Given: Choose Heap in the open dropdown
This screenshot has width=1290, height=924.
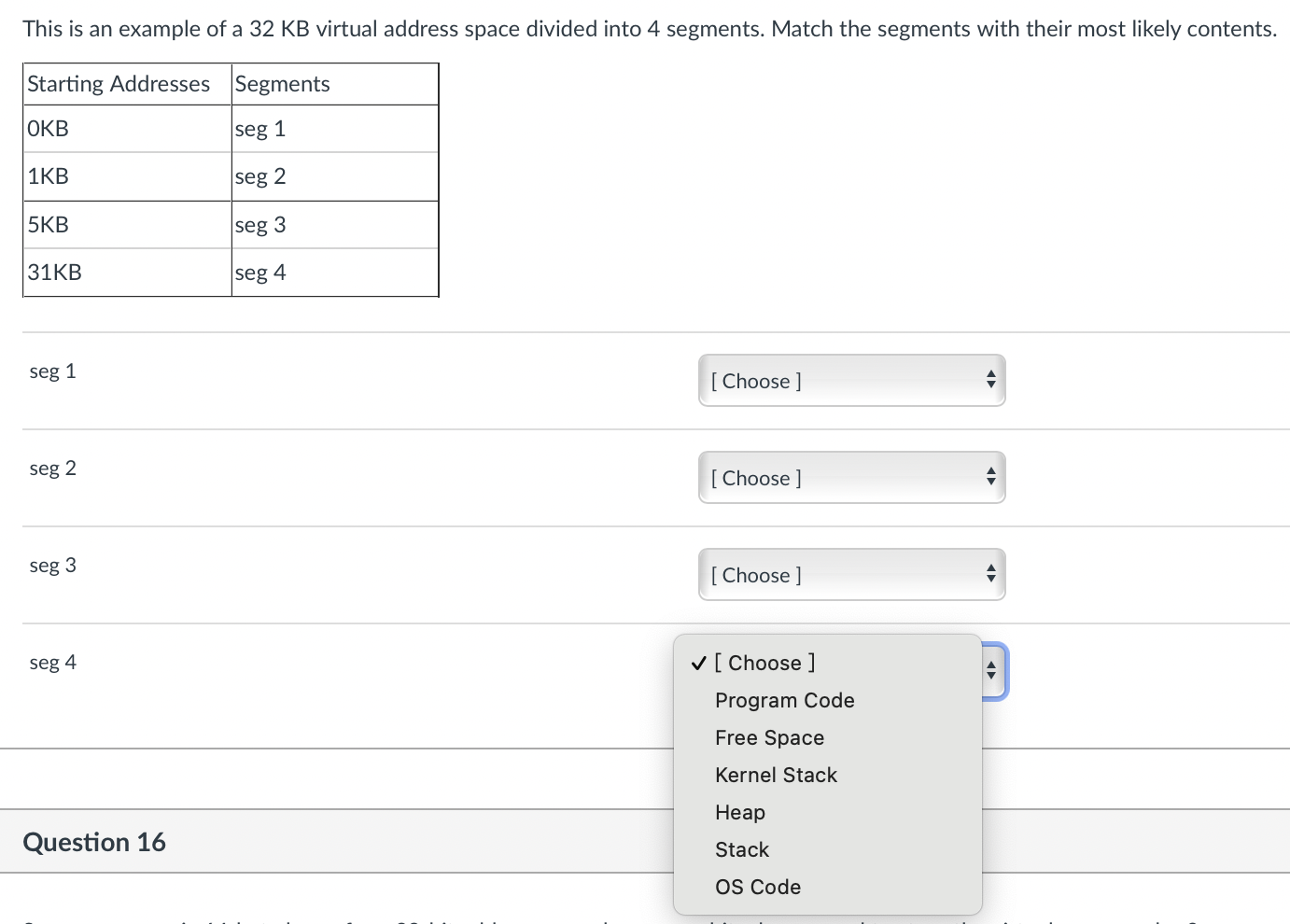Looking at the screenshot, I should click(740, 812).
